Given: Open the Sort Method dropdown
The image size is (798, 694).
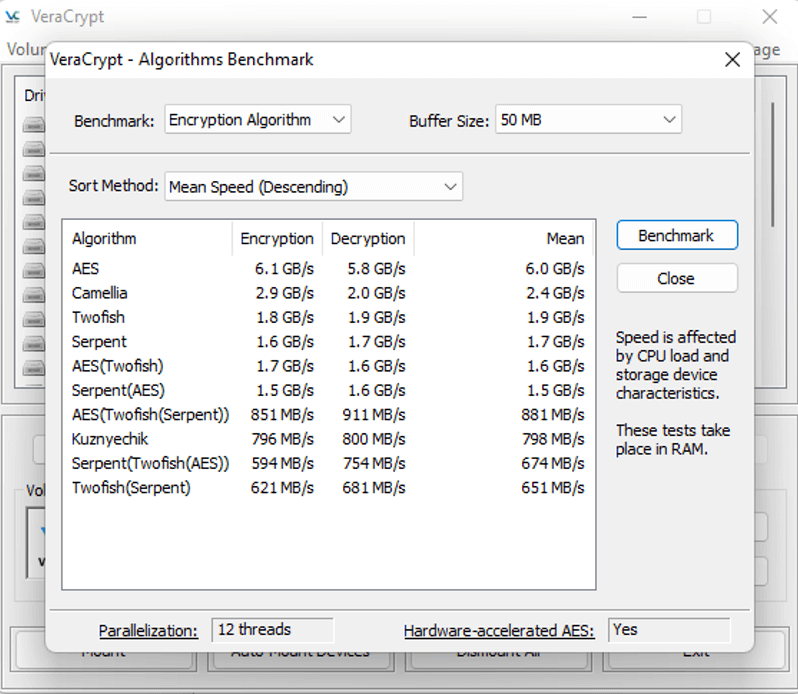Looking at the screenshot, I should click(x=314, y=187).
